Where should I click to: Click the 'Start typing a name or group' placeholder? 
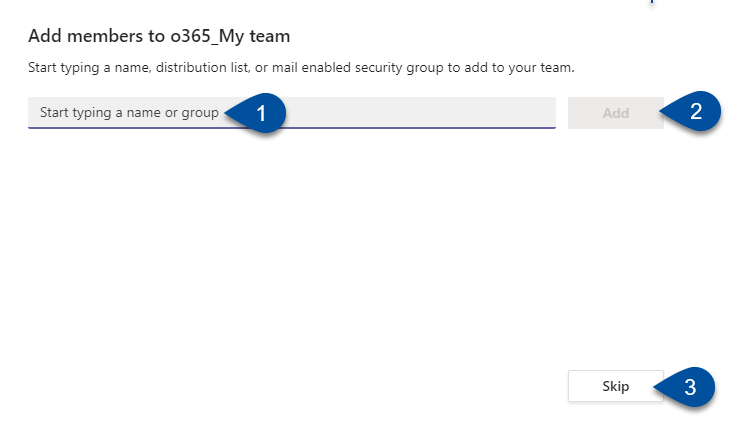[x=129, y=113]
